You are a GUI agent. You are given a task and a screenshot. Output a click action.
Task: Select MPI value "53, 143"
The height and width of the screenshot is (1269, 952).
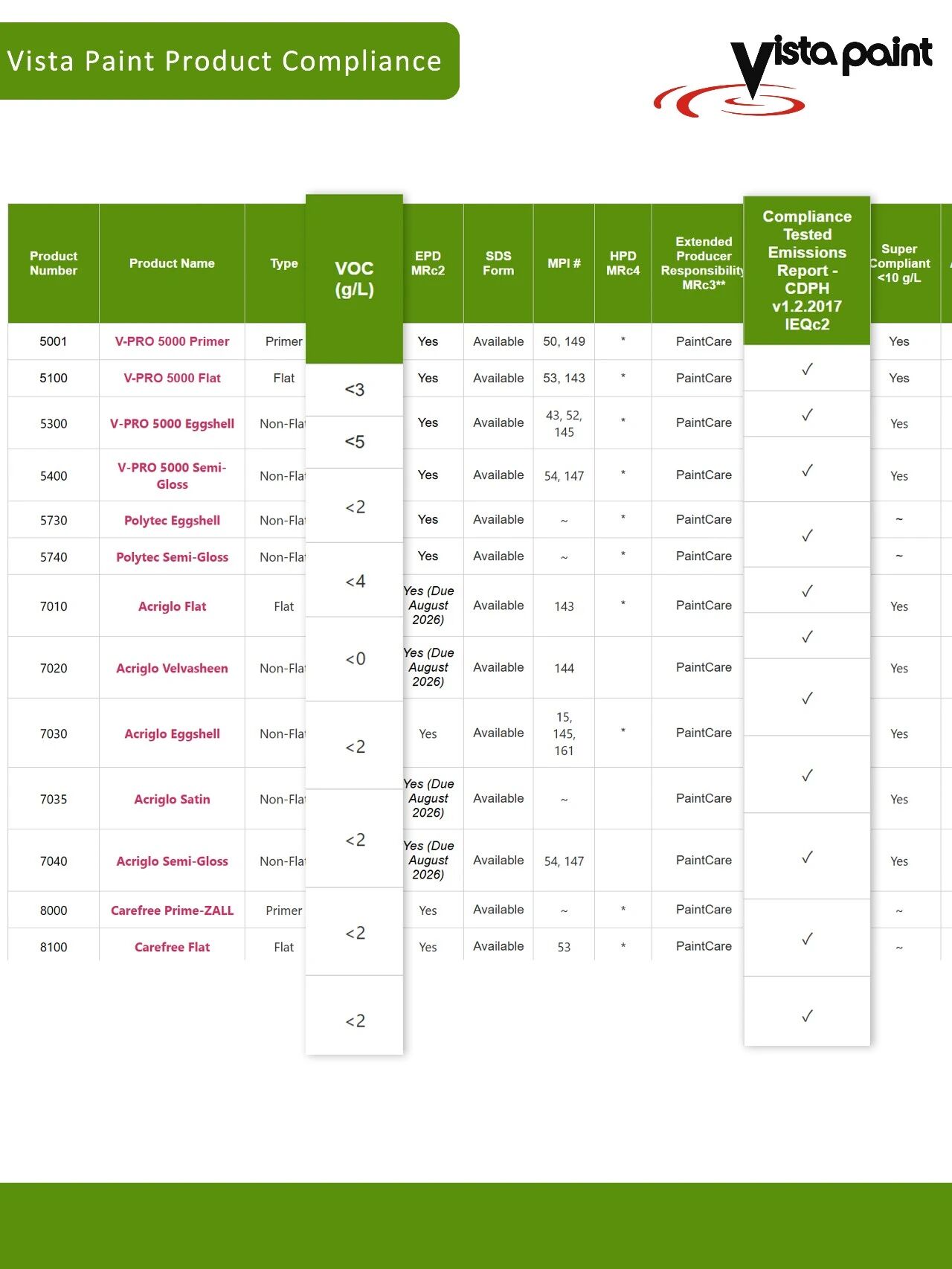[x=564, y=378]
